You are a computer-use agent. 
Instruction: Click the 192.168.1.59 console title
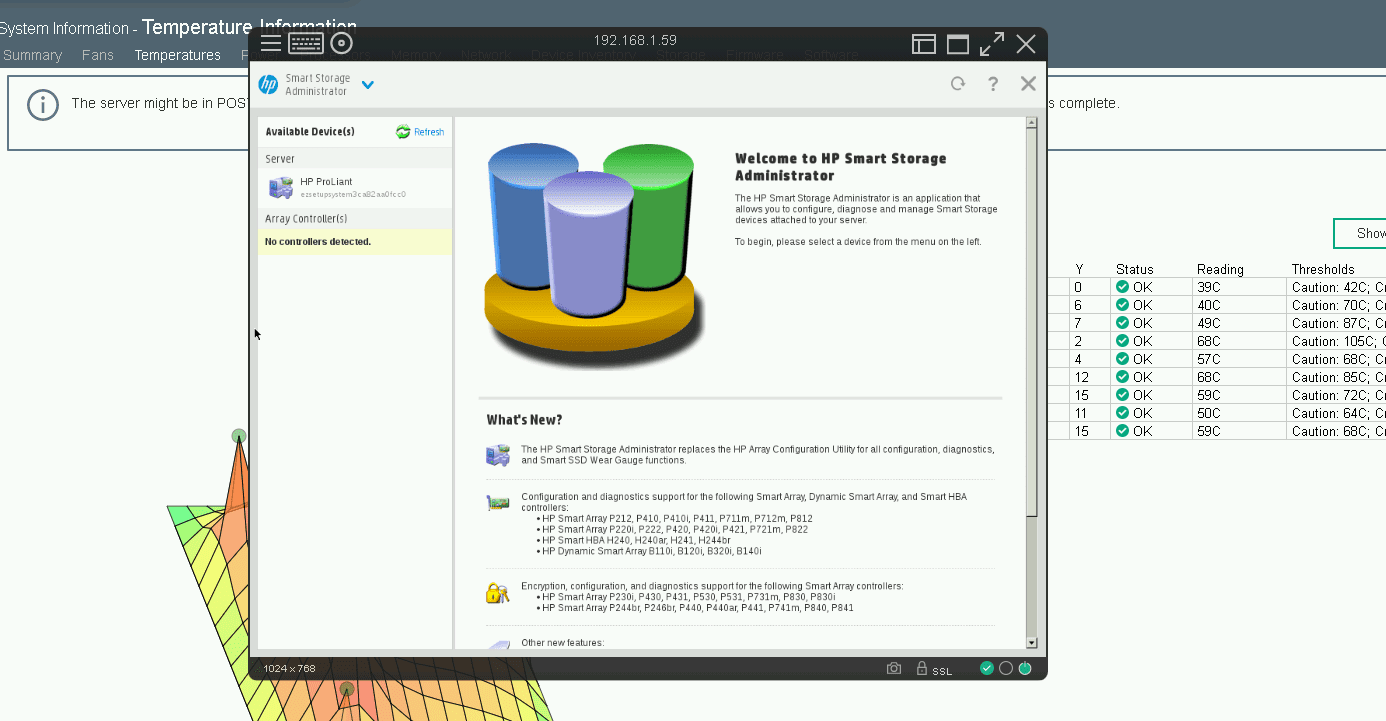point(635,41)
